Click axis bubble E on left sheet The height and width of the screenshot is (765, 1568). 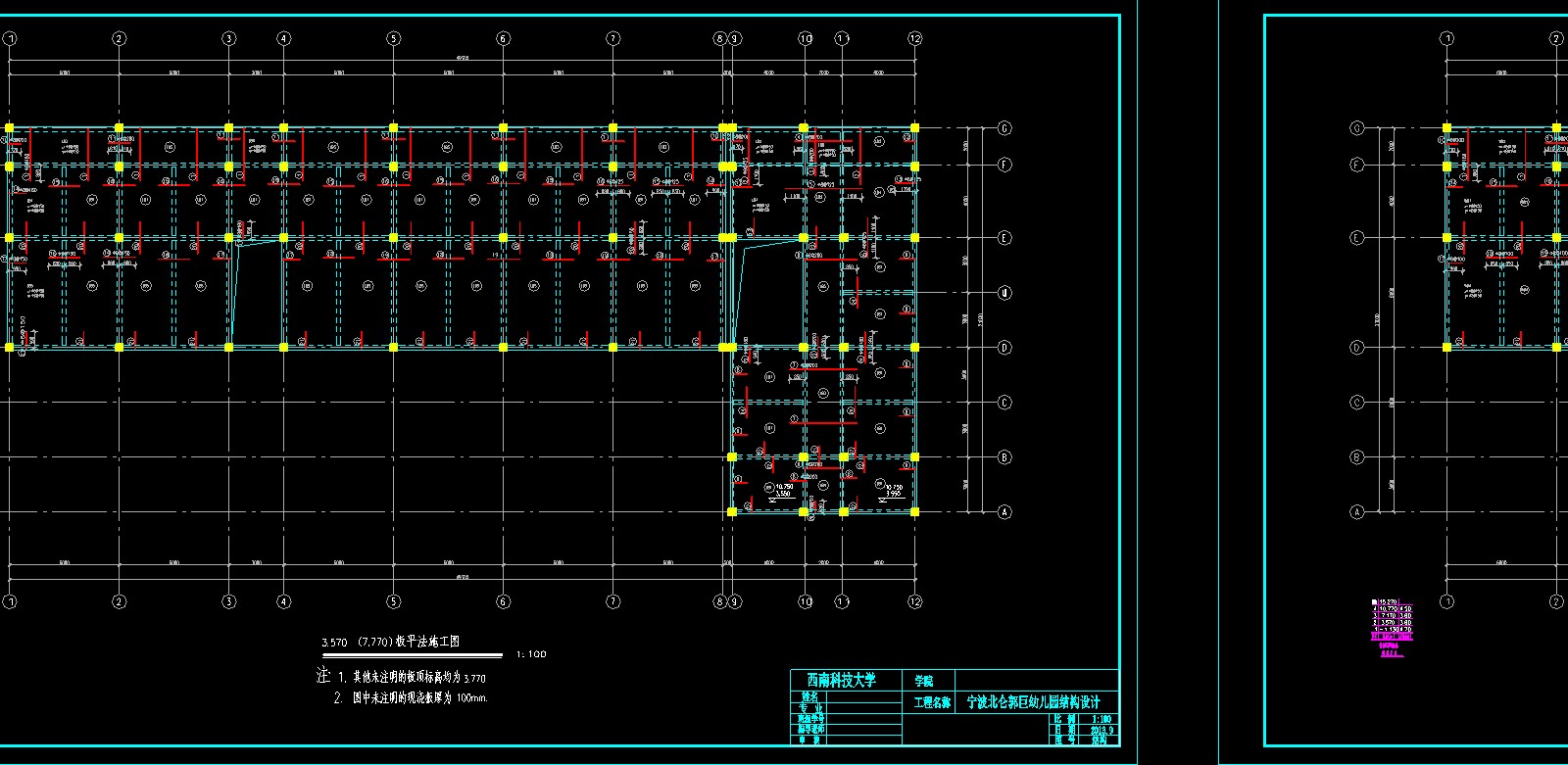(1004, 238)
